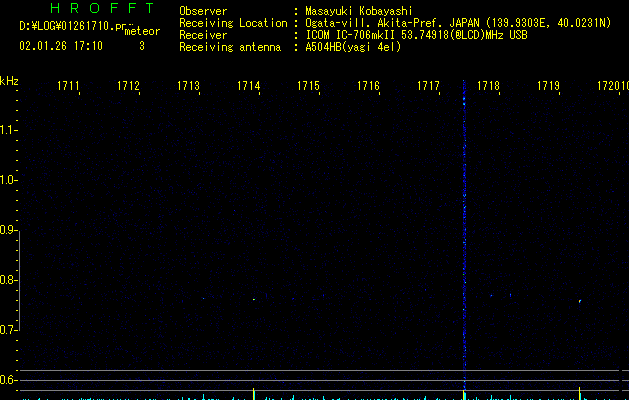Click the bright echo dot right of 1719
Screen dimensions: 629x400
coord(580,301)
